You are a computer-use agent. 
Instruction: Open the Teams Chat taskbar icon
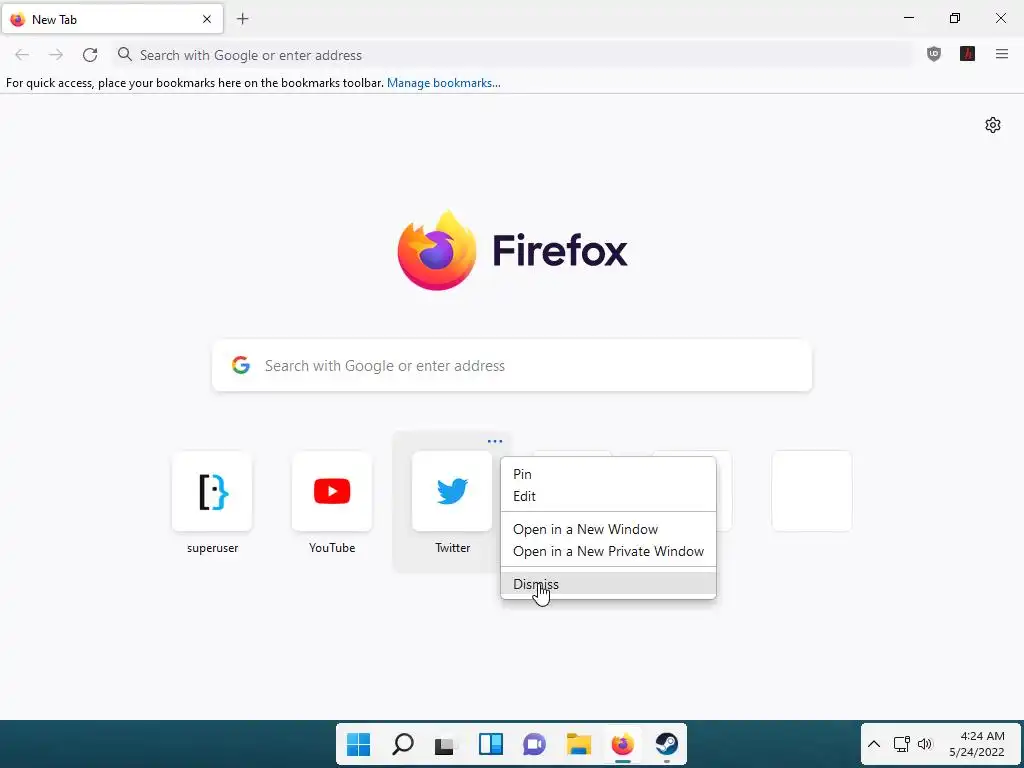(x=534, y=744)
